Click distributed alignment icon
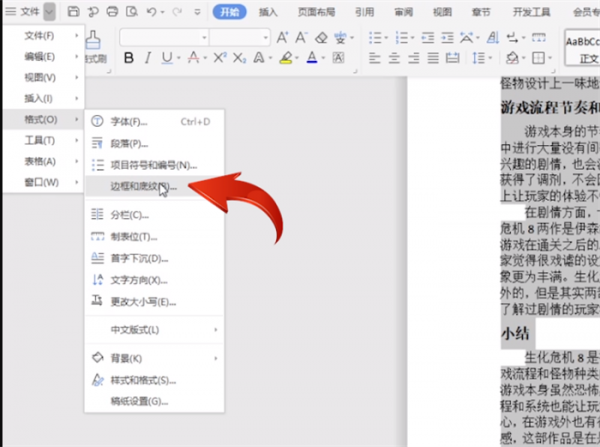 point(453,59)
